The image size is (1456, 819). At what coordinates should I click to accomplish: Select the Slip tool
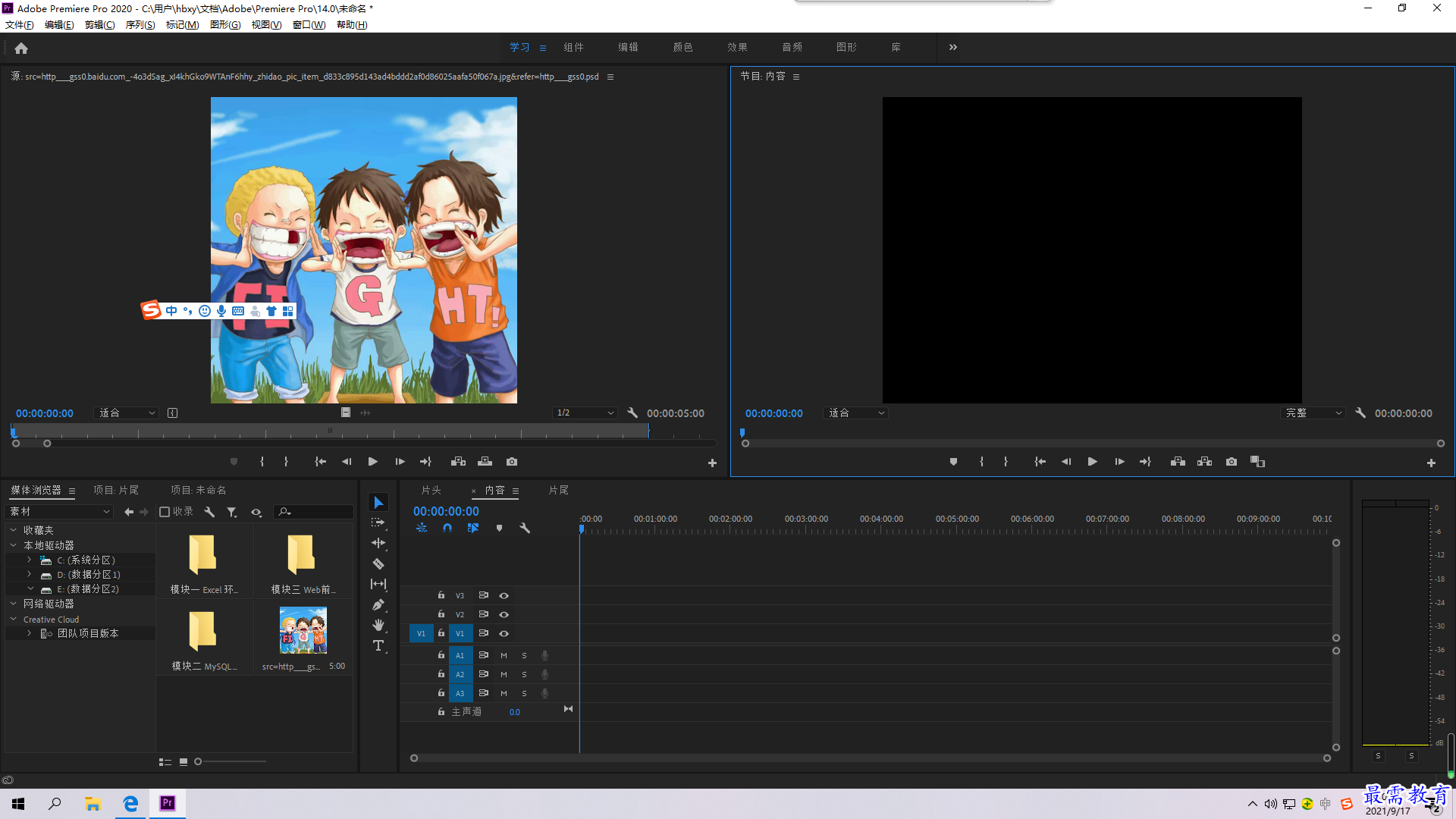coord(378,585)
